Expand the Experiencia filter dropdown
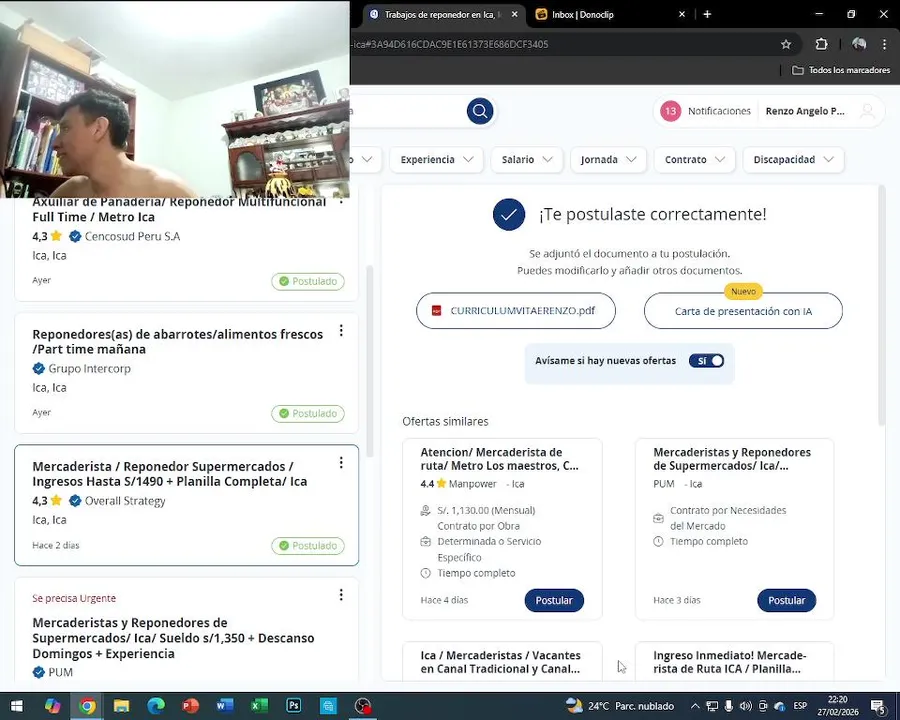 pos(436,160)
